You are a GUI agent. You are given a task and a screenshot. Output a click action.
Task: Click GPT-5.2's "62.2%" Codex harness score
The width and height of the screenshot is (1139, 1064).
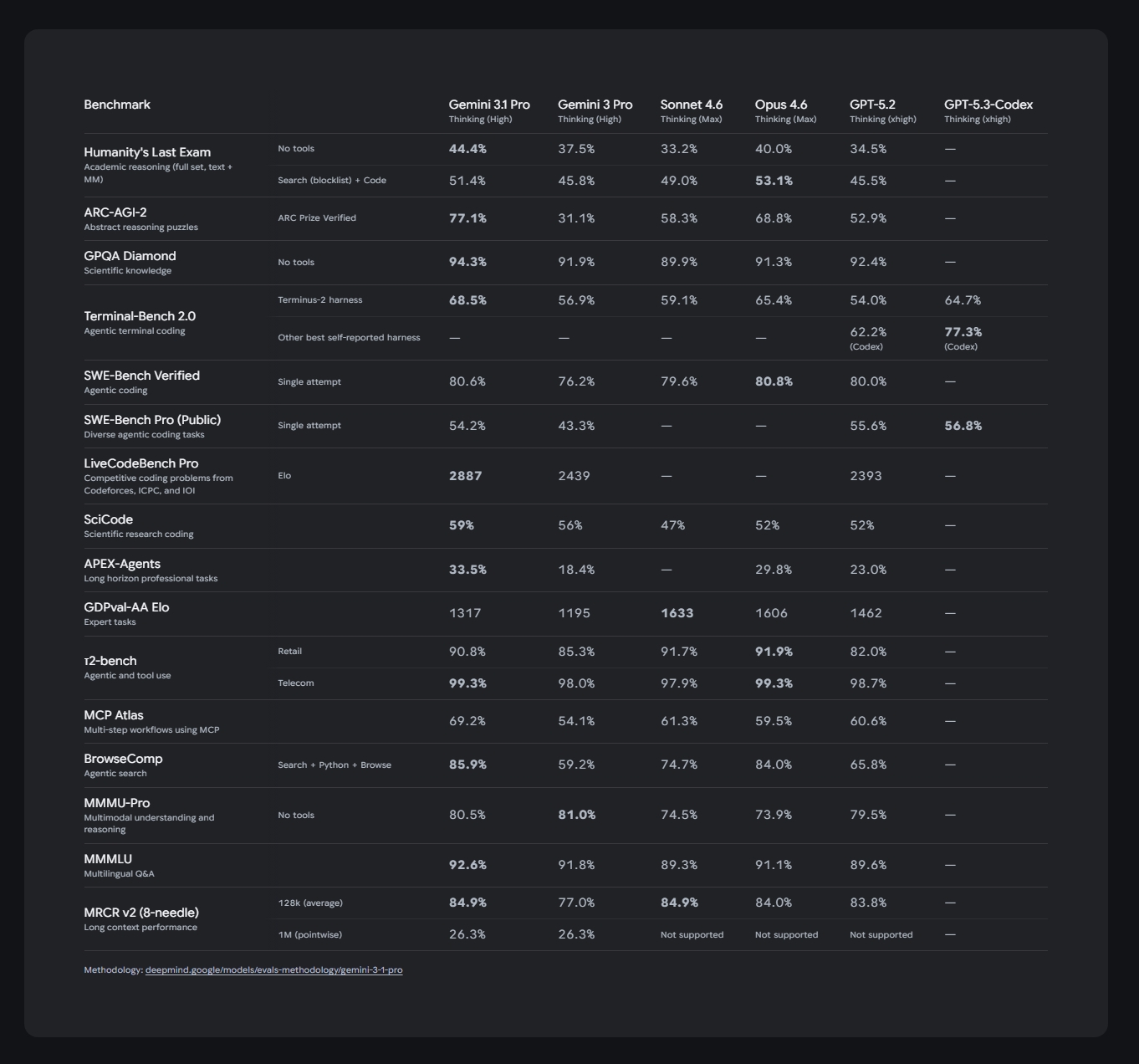click(868, 332)
